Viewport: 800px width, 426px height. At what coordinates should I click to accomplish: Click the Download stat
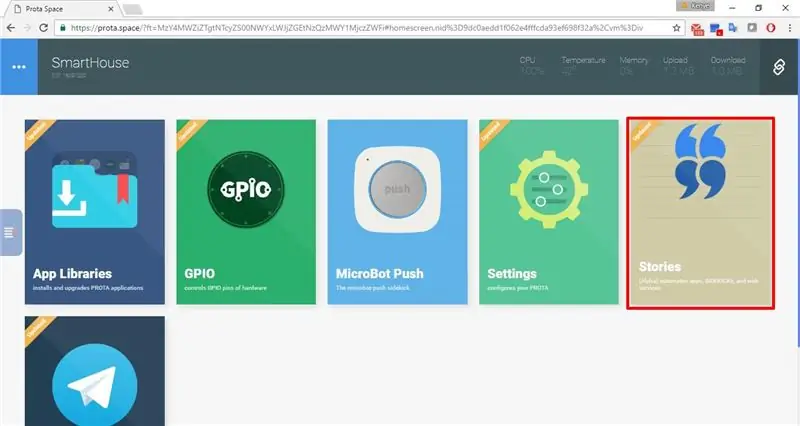(x=728, y=65)
